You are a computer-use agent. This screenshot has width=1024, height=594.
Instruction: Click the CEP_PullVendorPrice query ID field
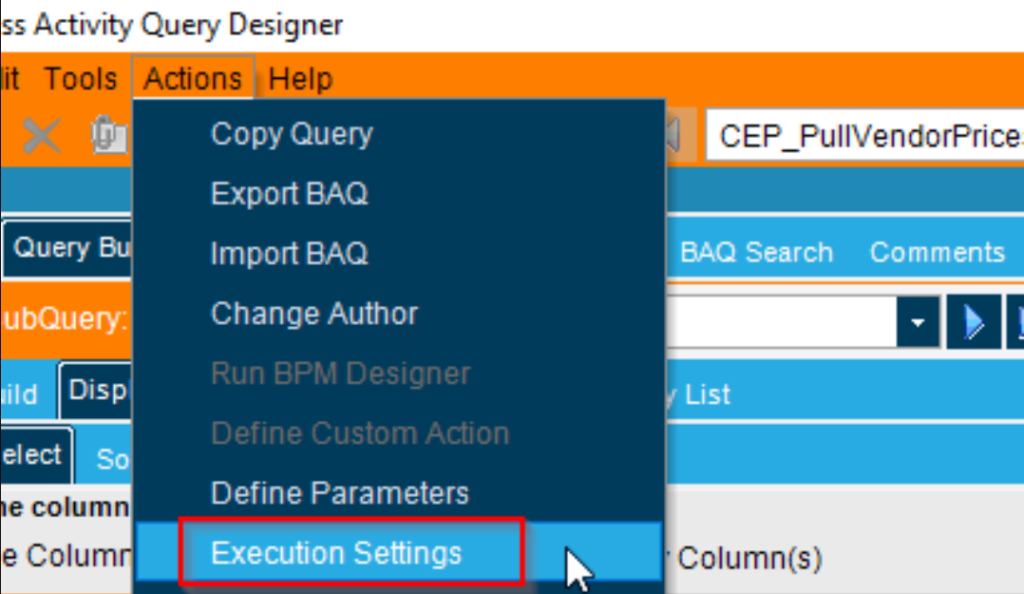click(865, 136)
